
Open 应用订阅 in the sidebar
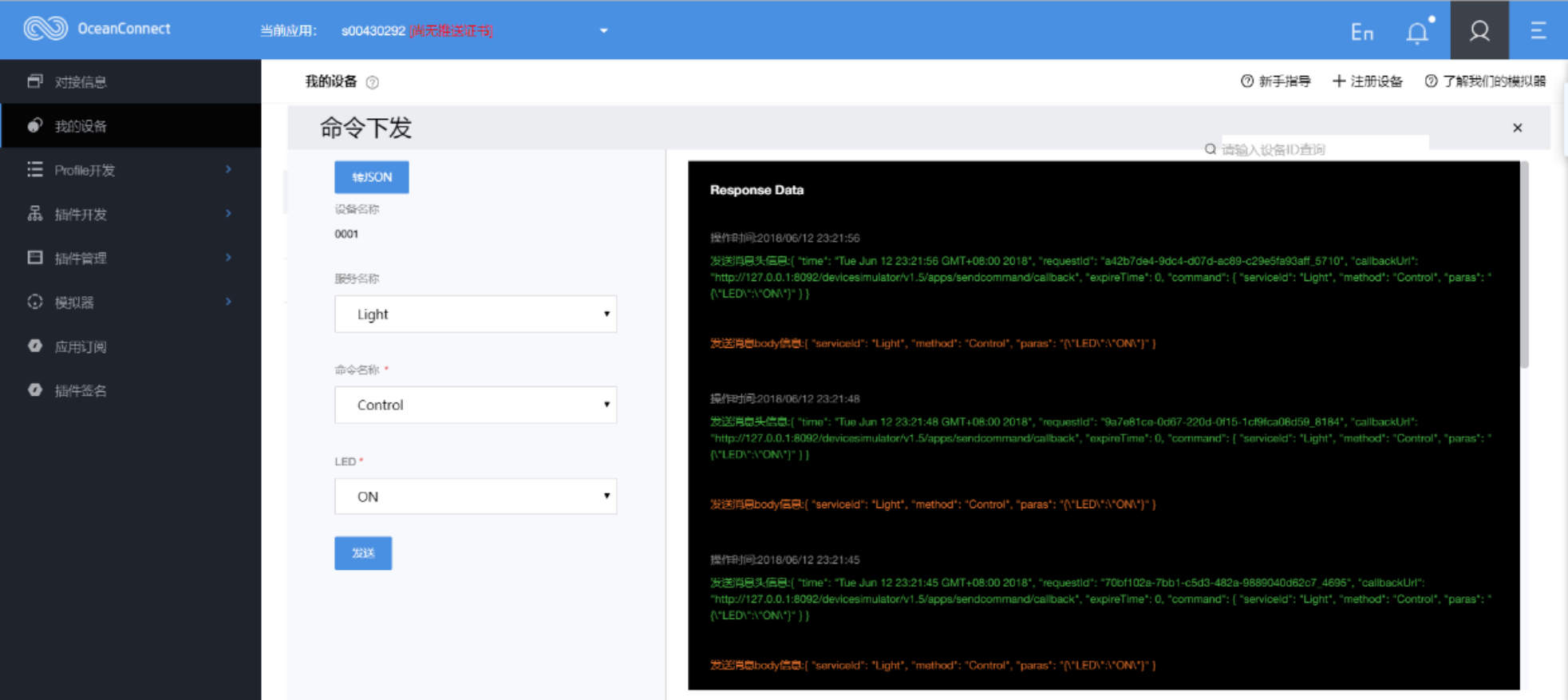coord(131,346)
